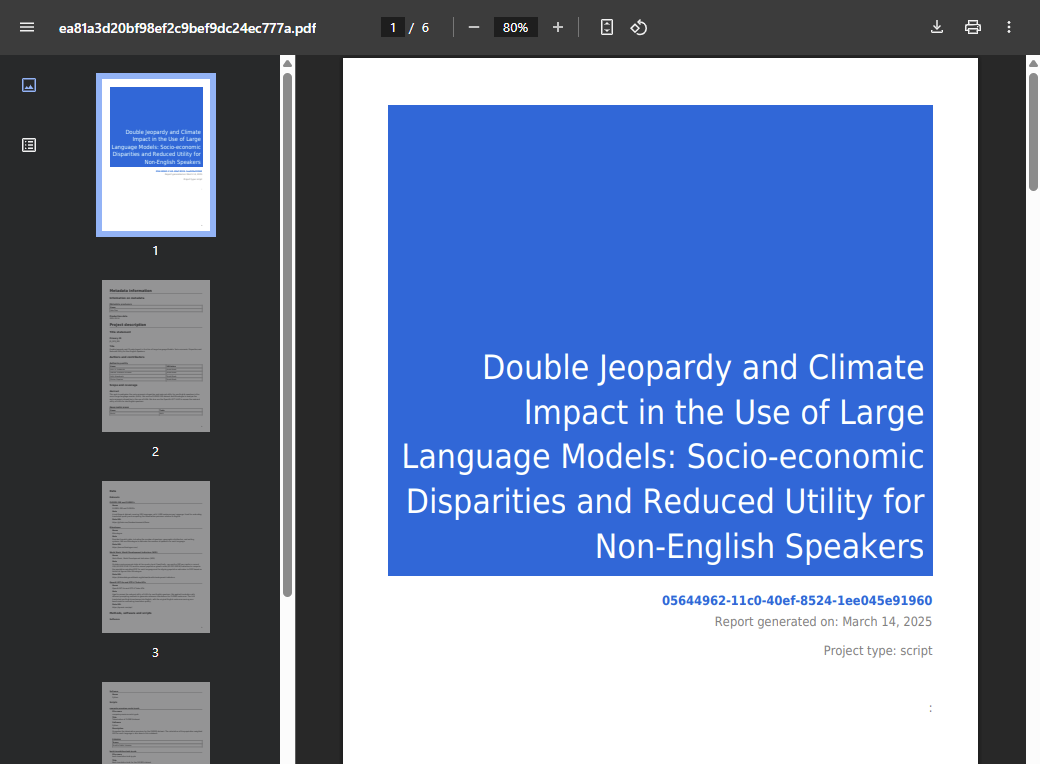The image size is (1040, 764).
Task: Download the PDF file
Action: [937, 27]
